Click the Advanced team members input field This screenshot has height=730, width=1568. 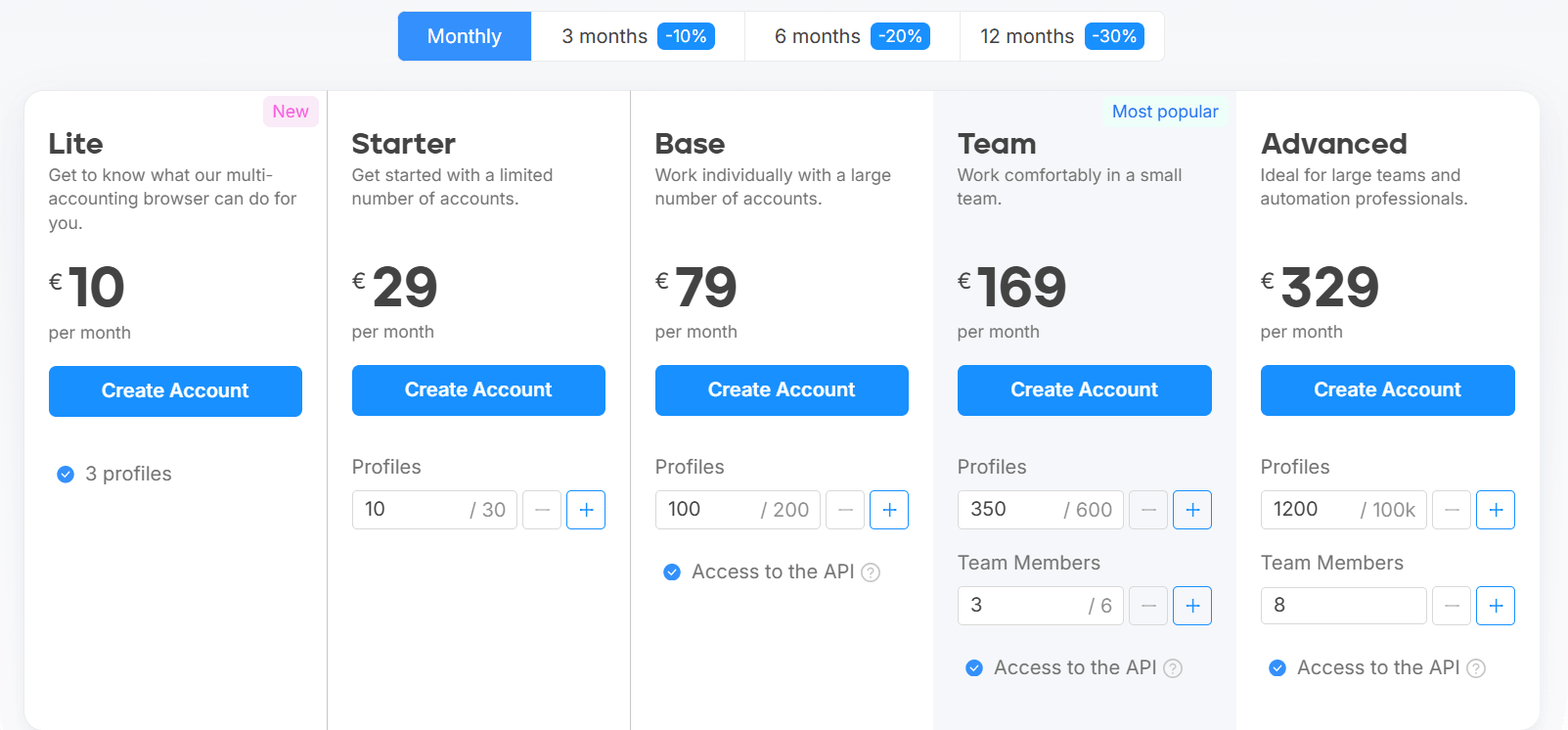1343,606
